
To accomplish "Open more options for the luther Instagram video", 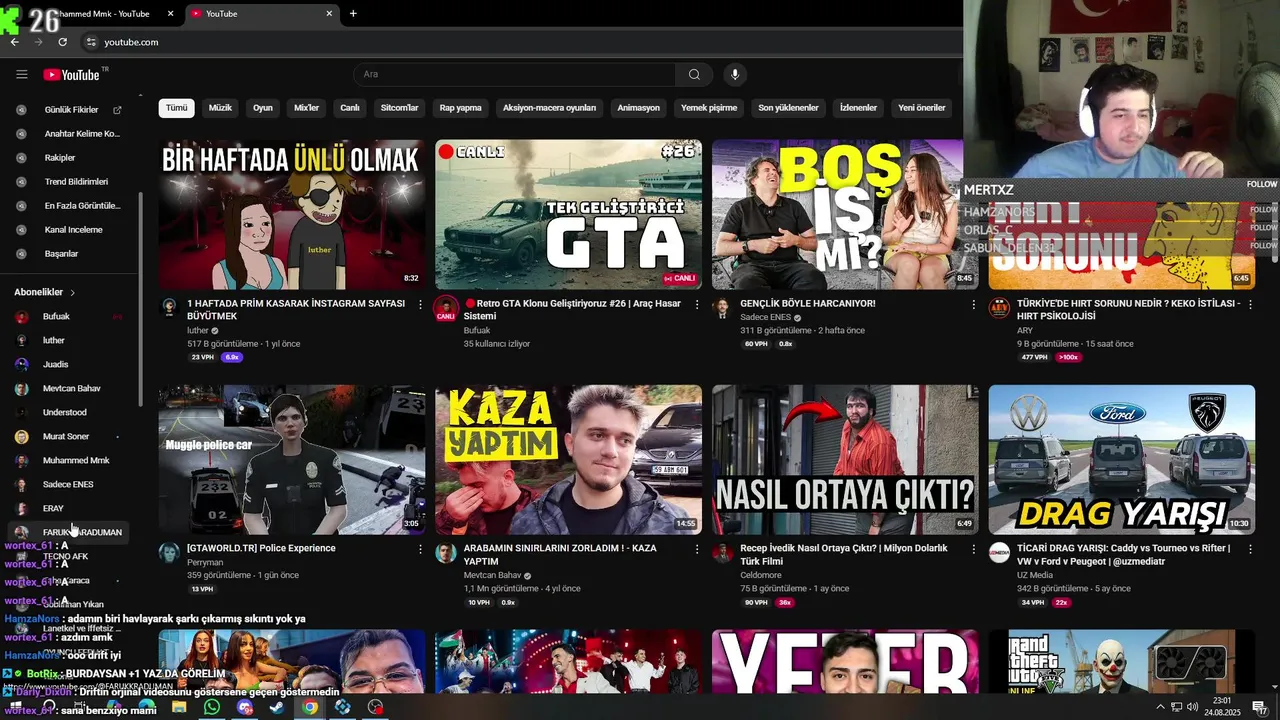I will pos(420,304).
